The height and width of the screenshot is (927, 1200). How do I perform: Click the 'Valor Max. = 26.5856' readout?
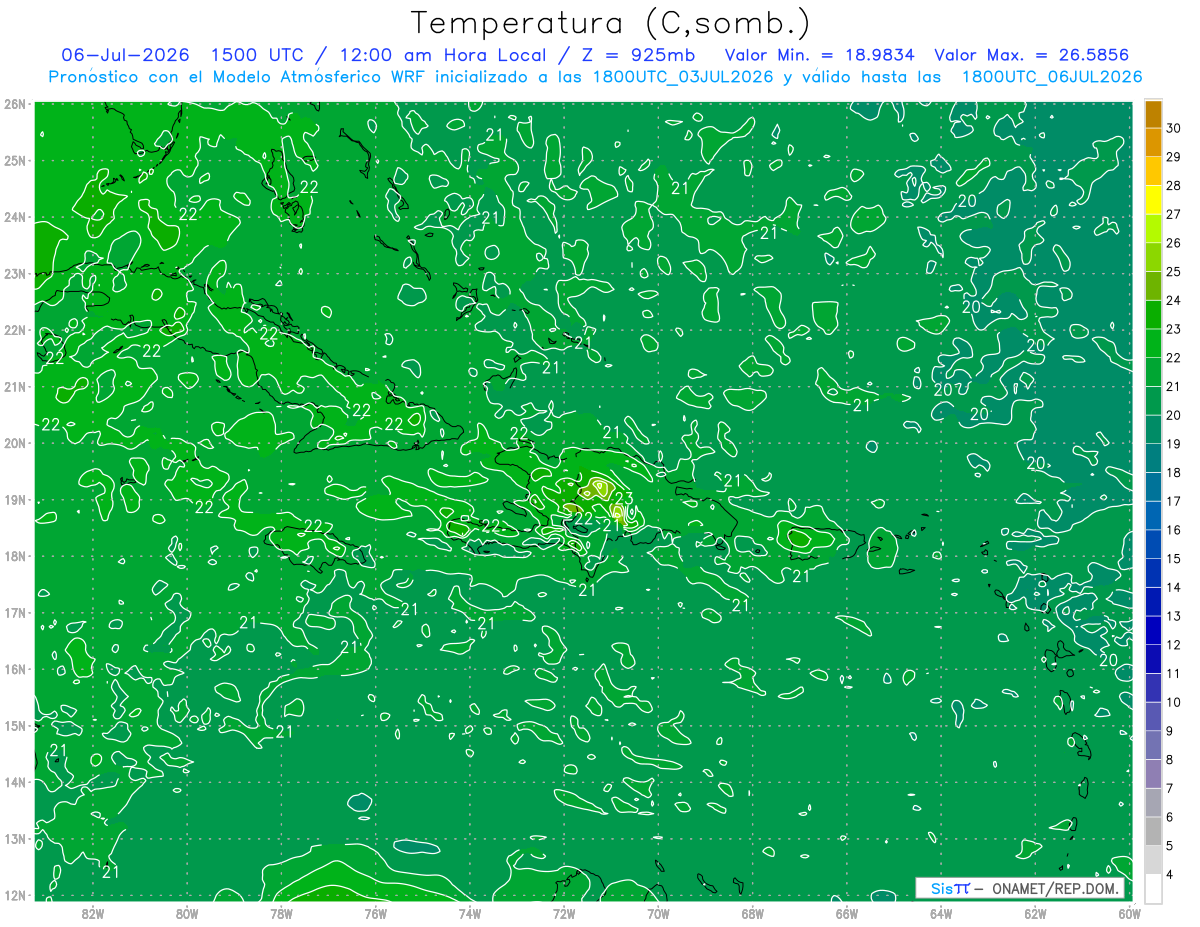tap(1034, 55)
